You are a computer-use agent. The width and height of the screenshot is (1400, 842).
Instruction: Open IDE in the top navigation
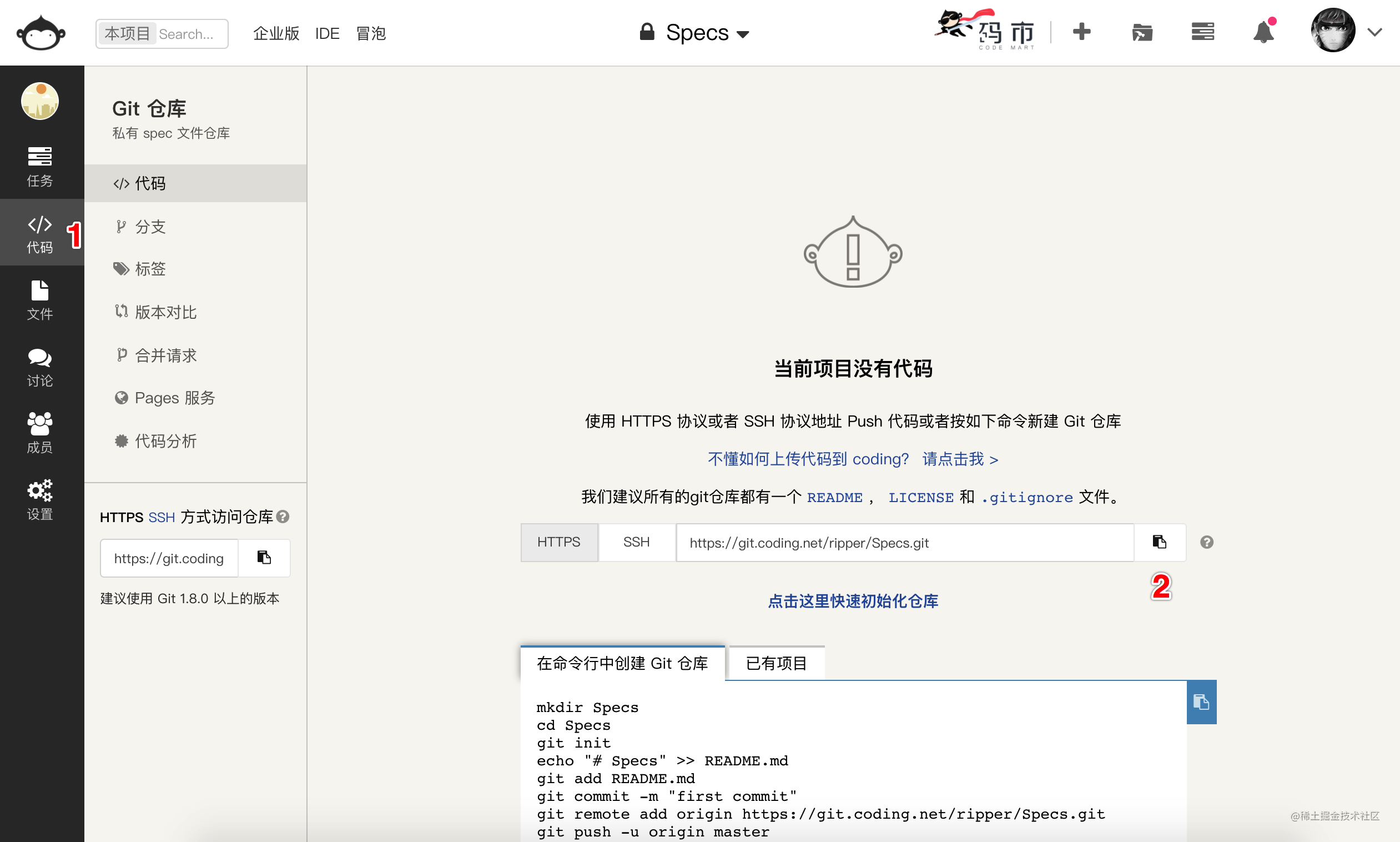327,33
